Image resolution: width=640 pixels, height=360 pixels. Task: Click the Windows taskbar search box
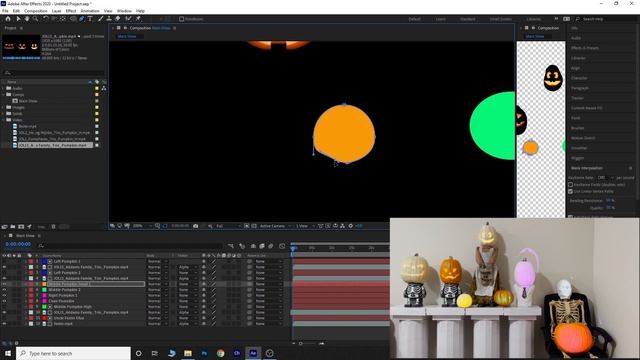(x=73, y=353)
